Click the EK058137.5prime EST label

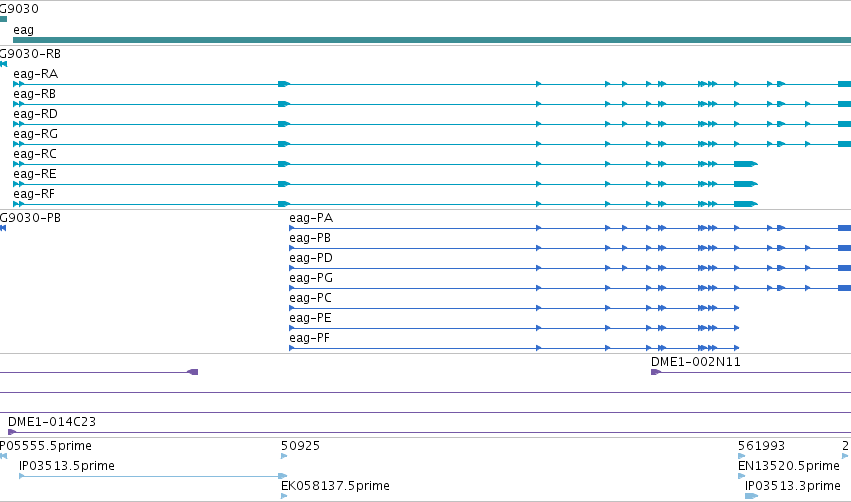(x=335, y=486)
